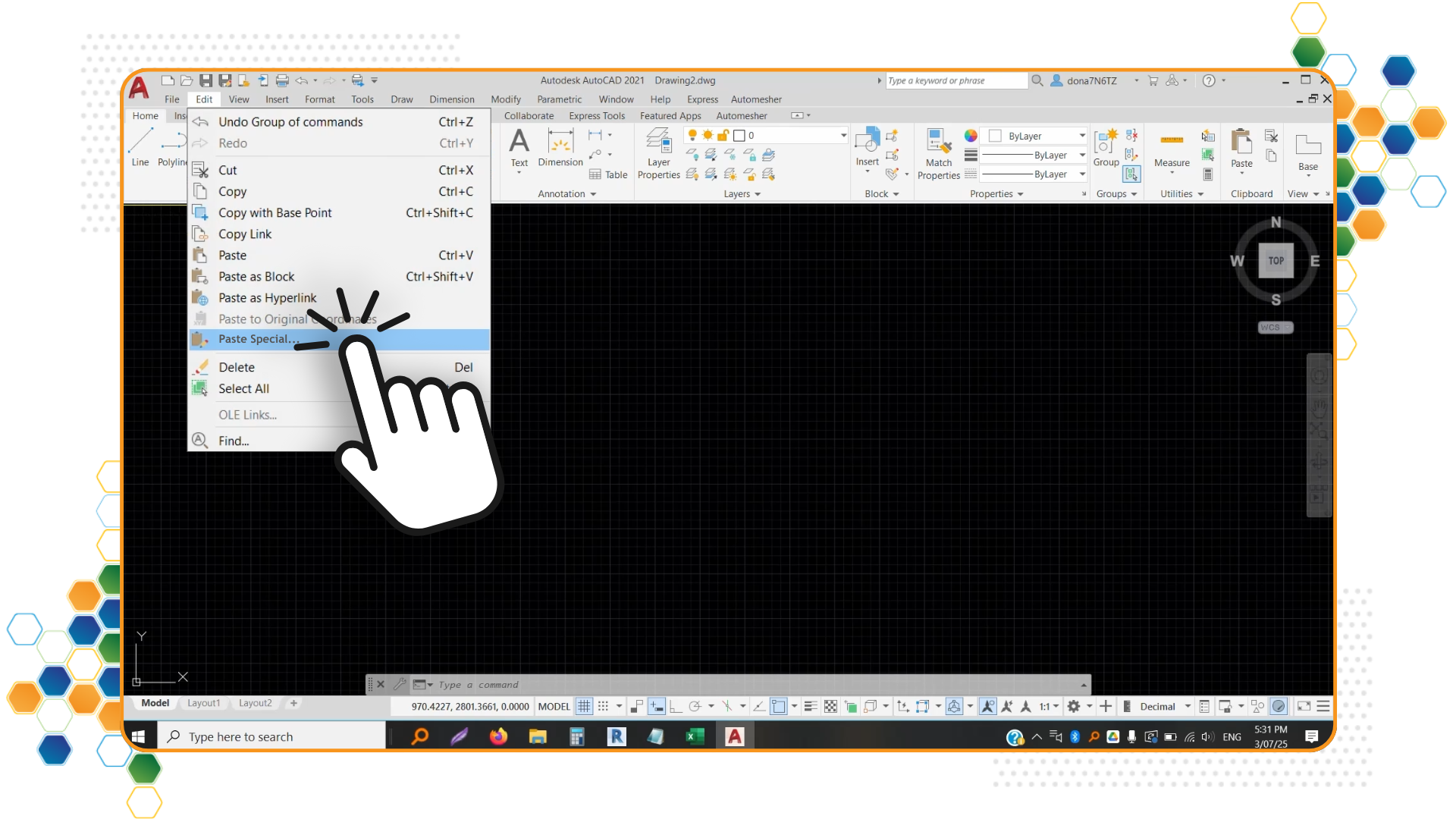This screenshot has width=1456, height=819.
Task: Choose Paste as Block menu item
Action: point(339,277)
